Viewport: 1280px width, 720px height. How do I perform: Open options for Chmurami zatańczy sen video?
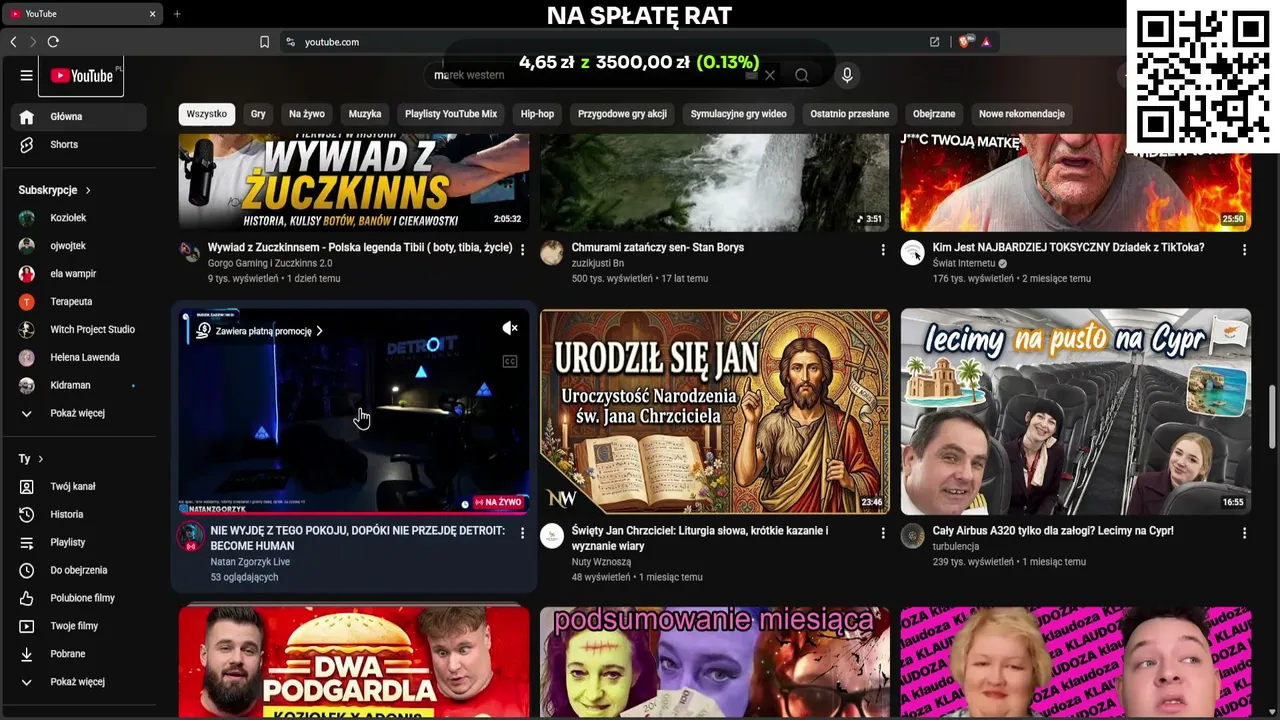coord(883,249)
